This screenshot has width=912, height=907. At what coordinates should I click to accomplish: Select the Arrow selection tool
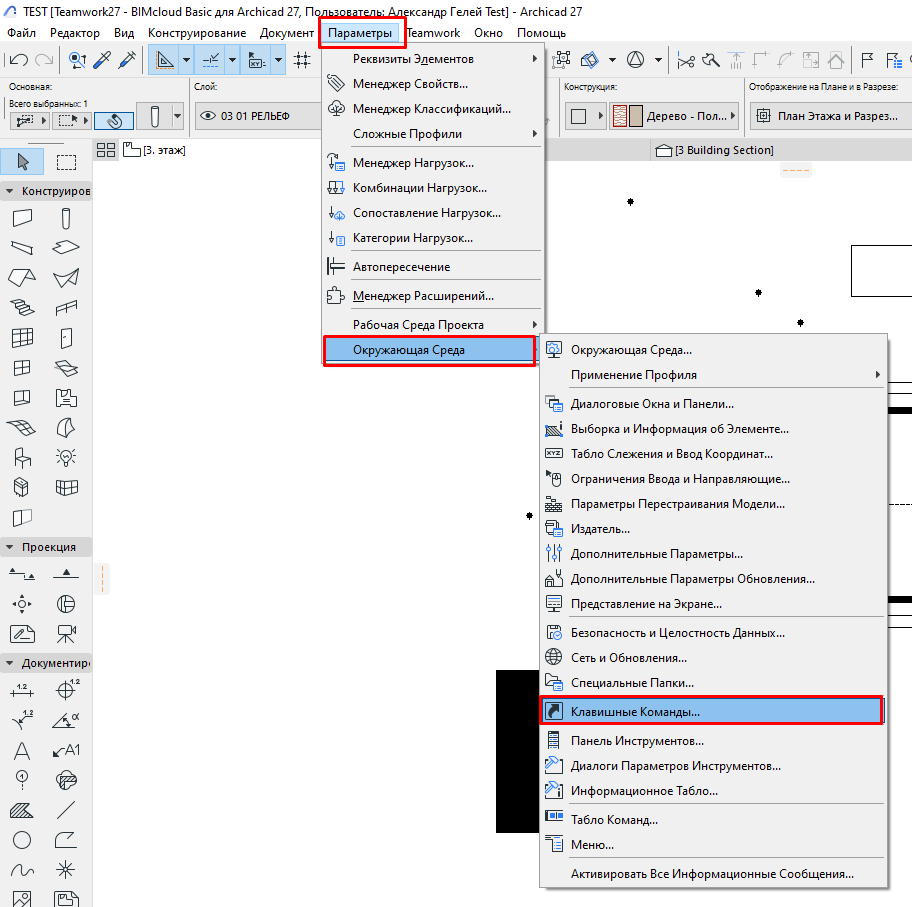(23, 162)
